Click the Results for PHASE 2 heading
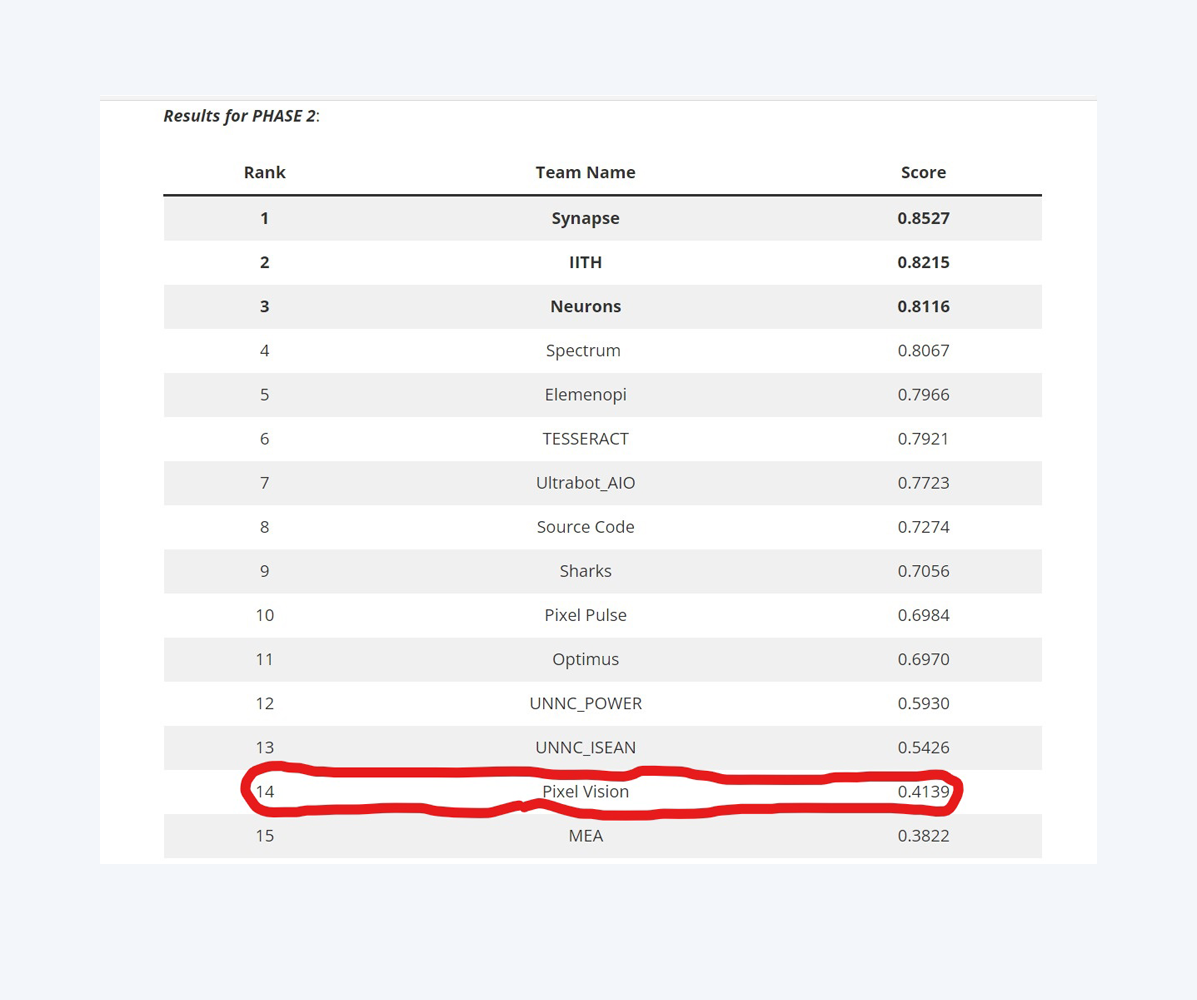This screenshot has height=1000, width=1197. (240, 115)
